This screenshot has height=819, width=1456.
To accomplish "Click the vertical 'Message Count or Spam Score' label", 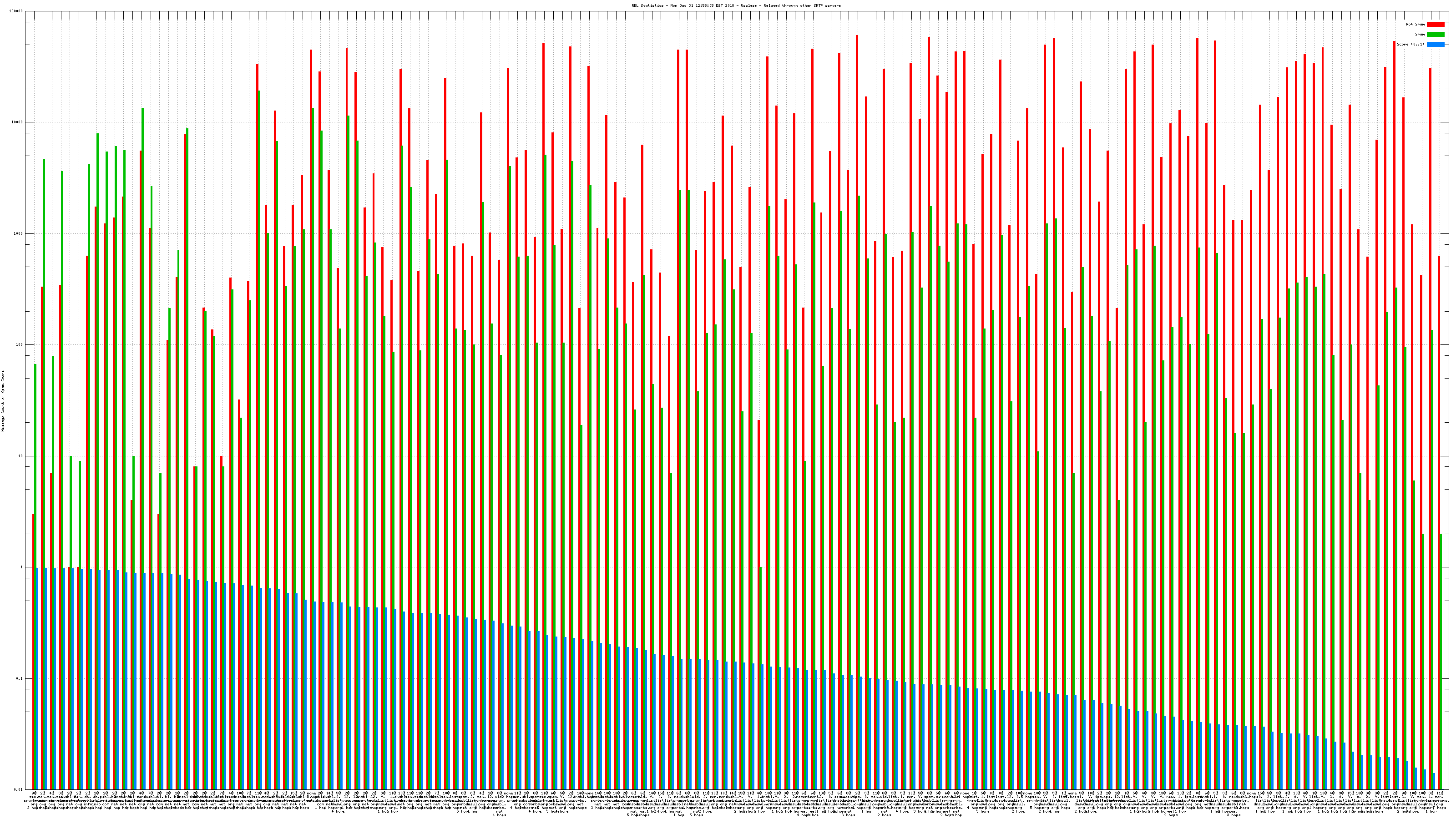I will tap(3, 401).
